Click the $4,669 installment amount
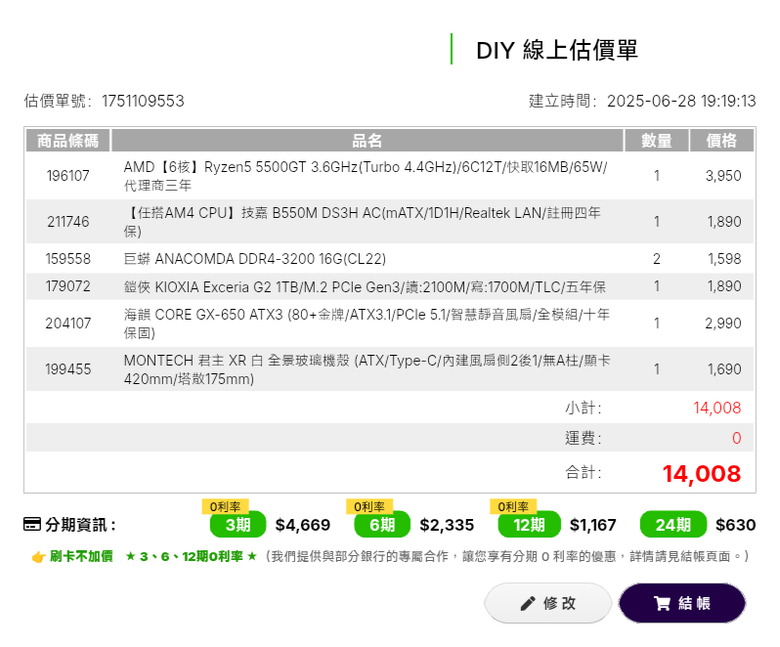 coord(303,525)
